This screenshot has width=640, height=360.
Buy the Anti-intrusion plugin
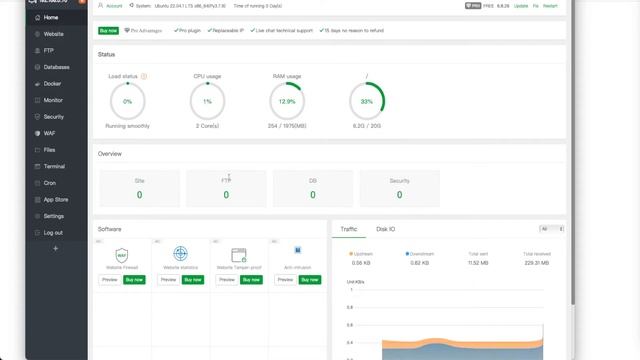click(310, 280)
